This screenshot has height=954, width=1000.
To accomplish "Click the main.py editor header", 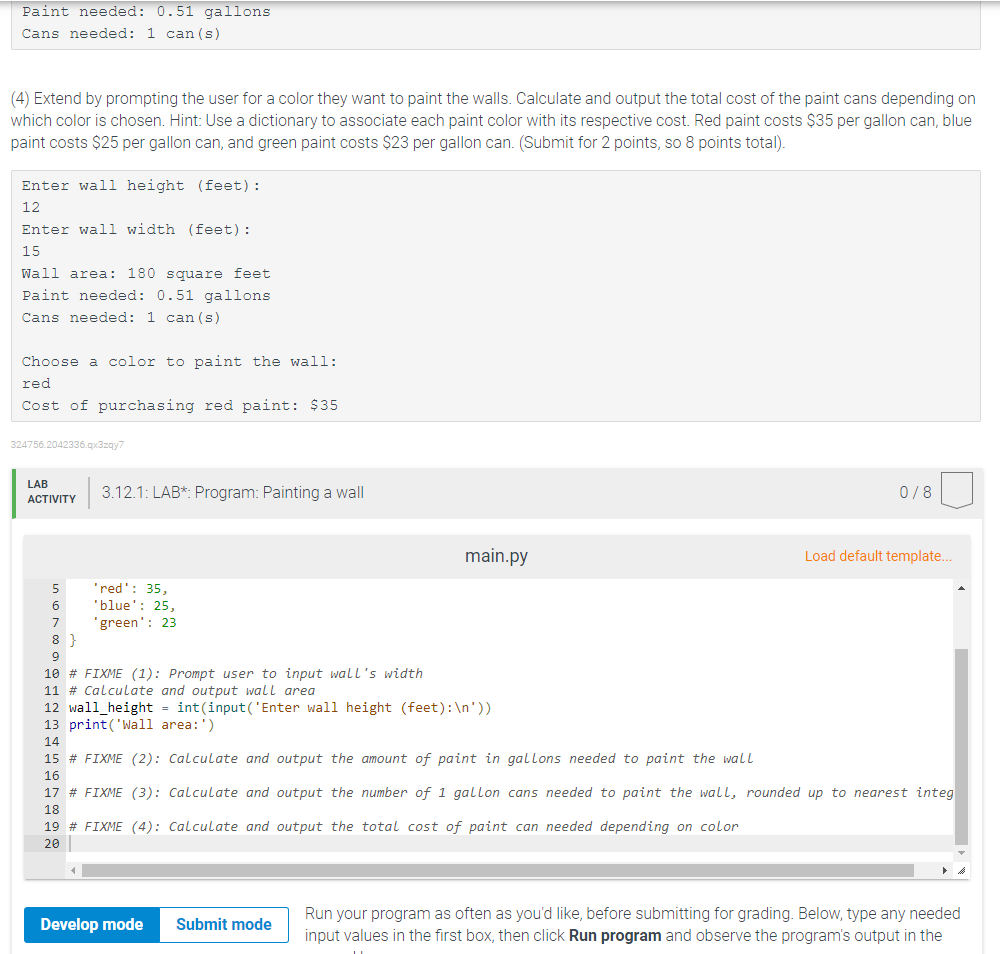I will [496, 556].
